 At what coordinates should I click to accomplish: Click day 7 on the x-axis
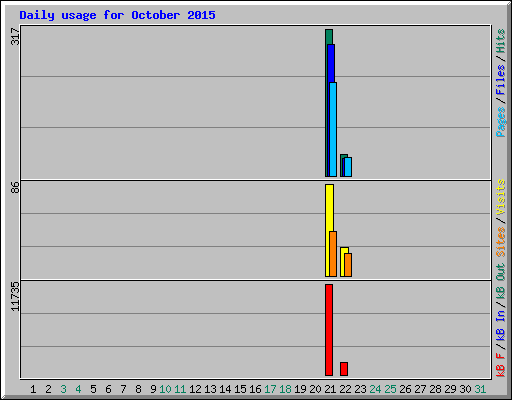point(123,389)
